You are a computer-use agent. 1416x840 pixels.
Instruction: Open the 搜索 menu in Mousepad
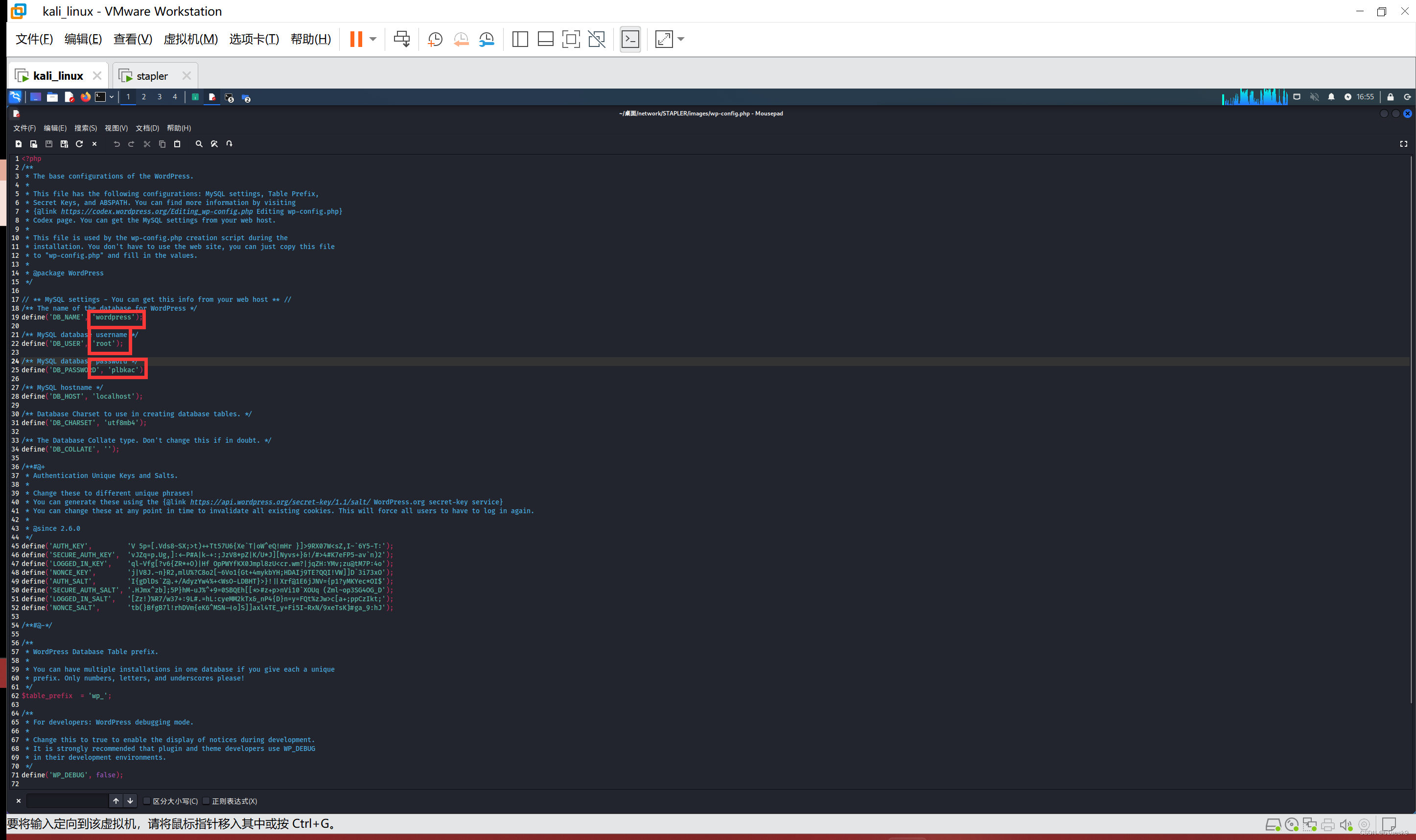pyautogui.click(x=86, y=128)
